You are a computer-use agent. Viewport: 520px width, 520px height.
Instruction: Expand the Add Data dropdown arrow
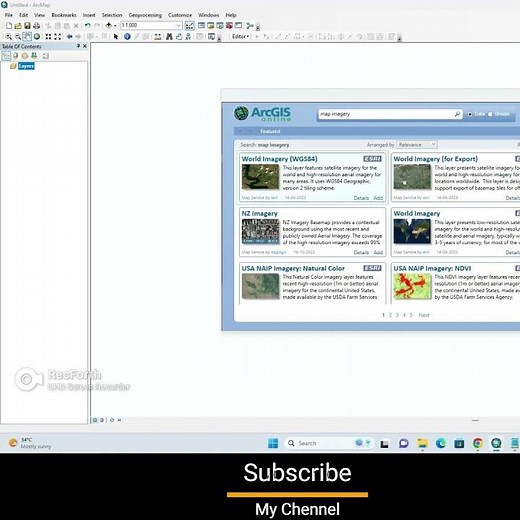[x=115, y=26]
